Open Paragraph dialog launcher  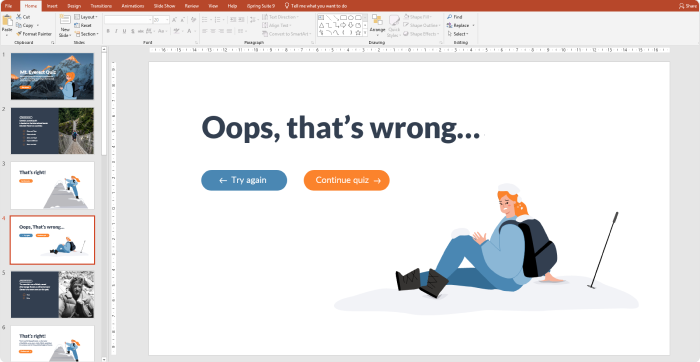pyautogui.click(x=312, y=42)
